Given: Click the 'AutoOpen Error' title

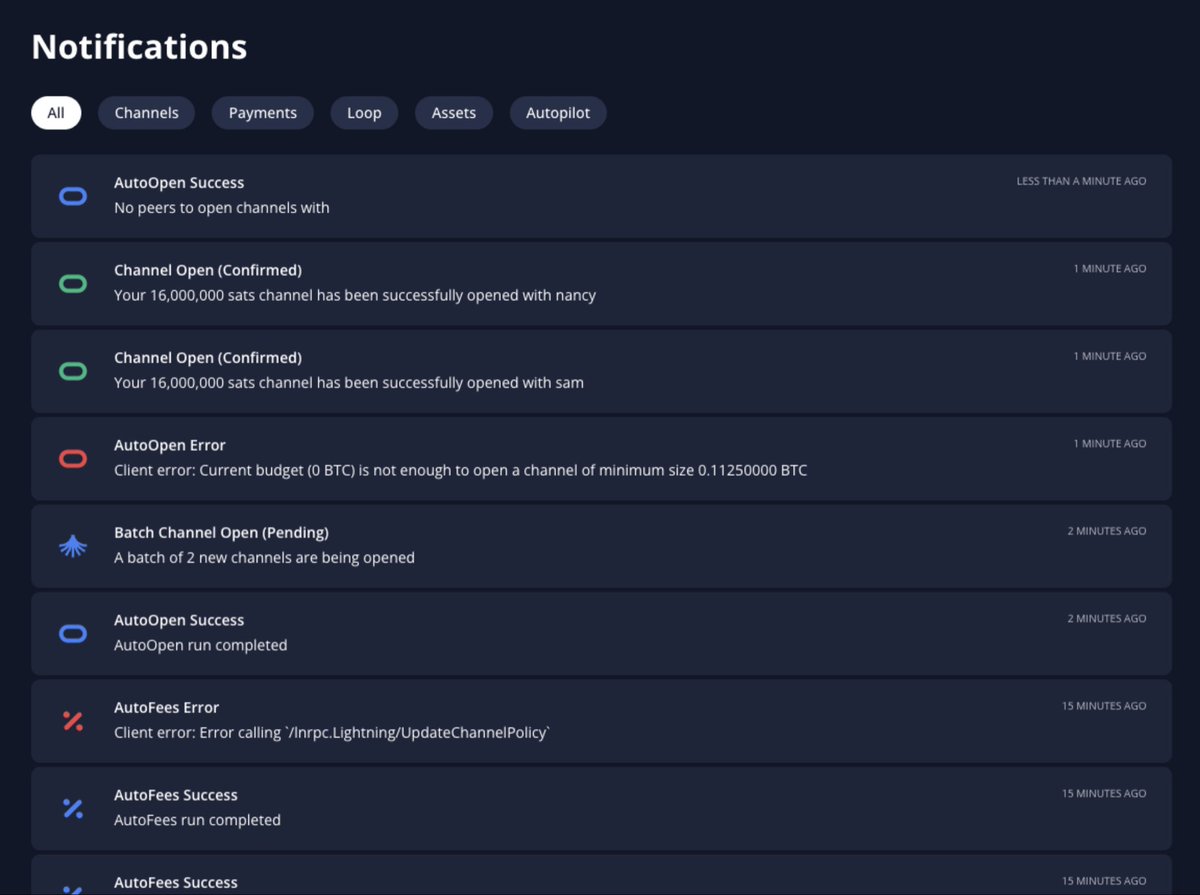Looking at the screenshot, I should [170, 445].
